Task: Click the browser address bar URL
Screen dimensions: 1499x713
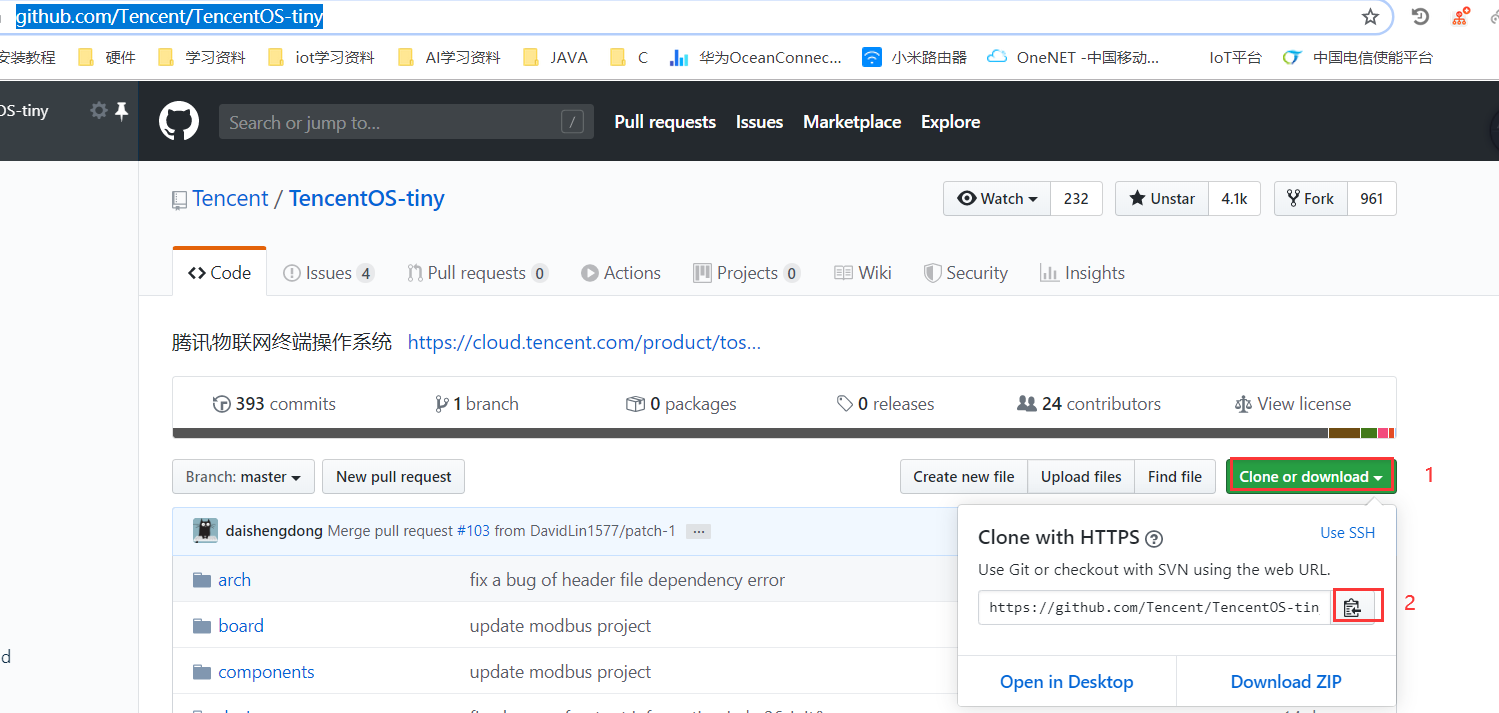Action: pyautogui.click(x=169, y=17)
